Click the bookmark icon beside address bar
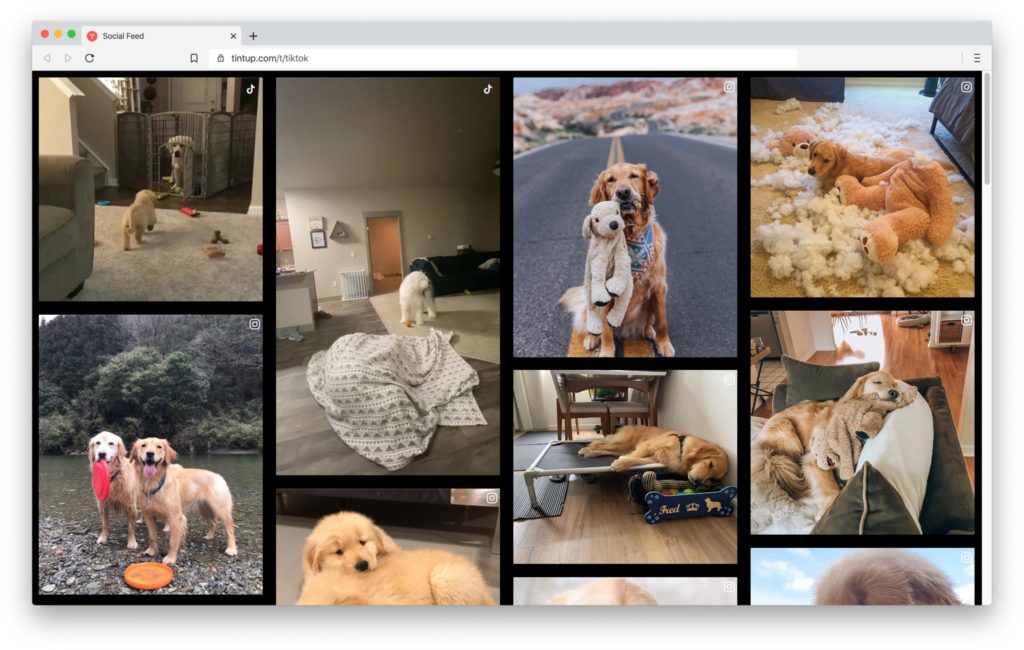The height and width of the screenshot is (650, 1024). click(194, 58)
